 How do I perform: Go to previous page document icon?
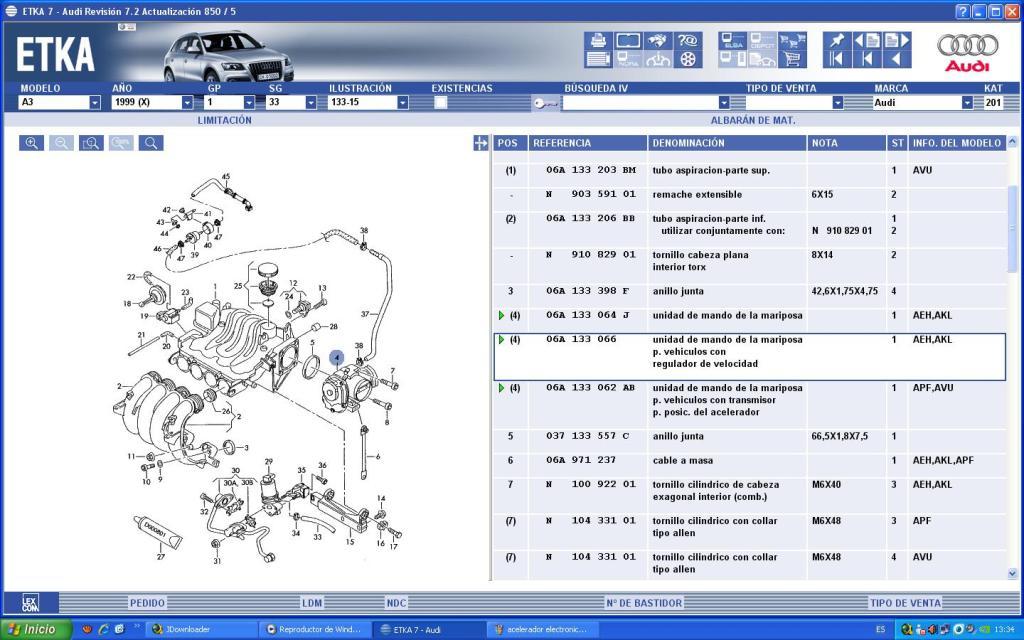pyautogui.click(x=867, y=40)
